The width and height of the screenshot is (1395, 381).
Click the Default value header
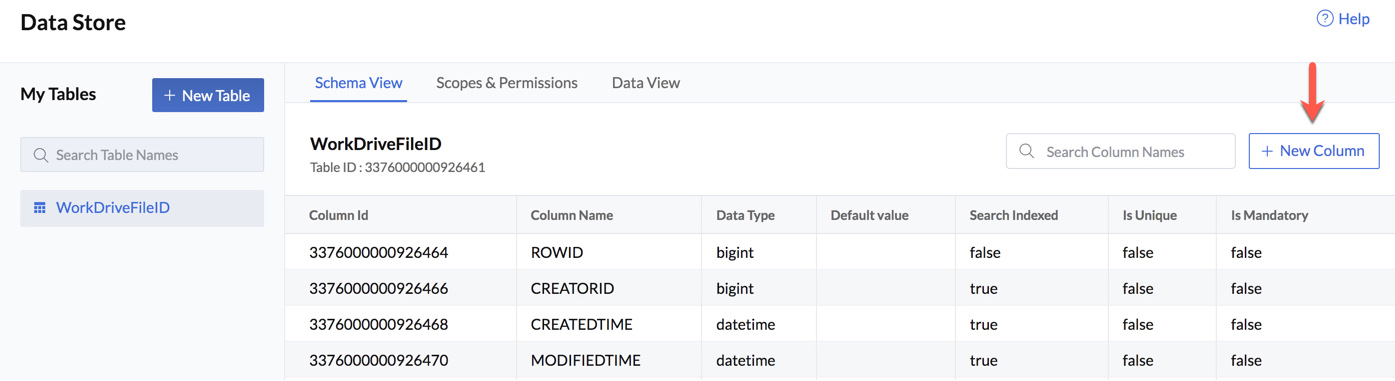[x=869, y=215]
